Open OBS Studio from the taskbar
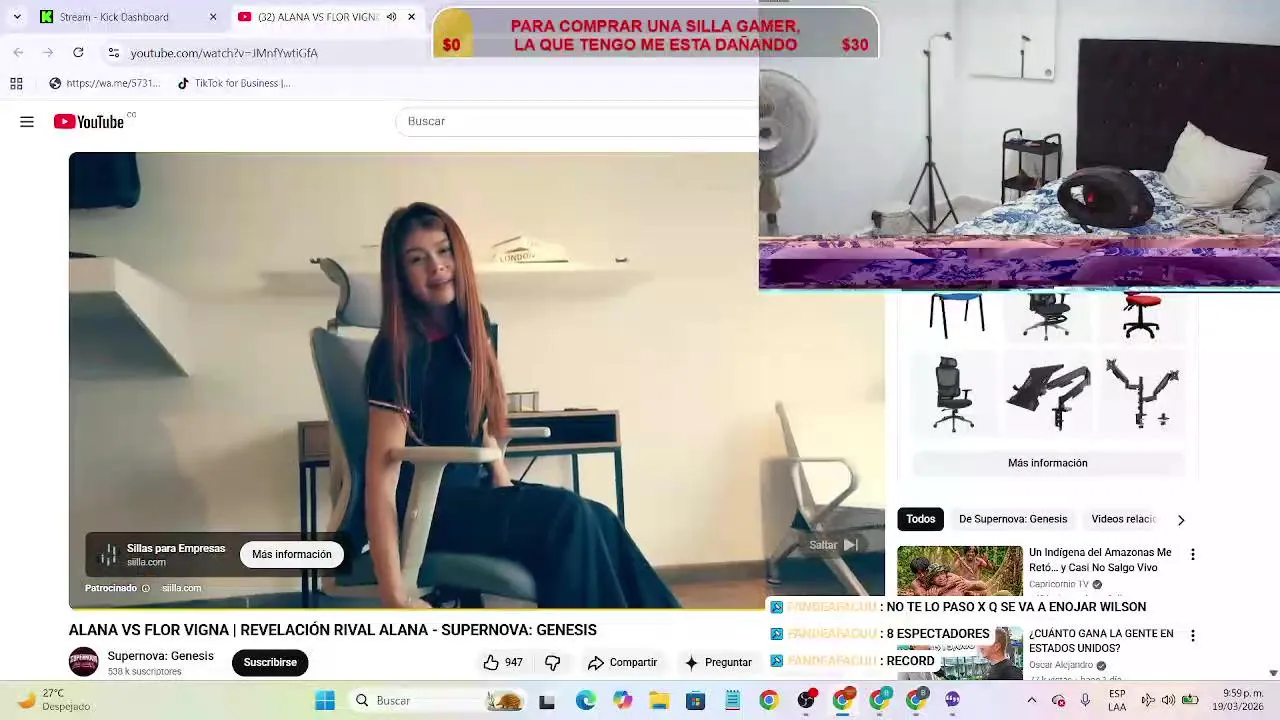This screenshot has height=720, width=1280. click(x=806, y=701)
